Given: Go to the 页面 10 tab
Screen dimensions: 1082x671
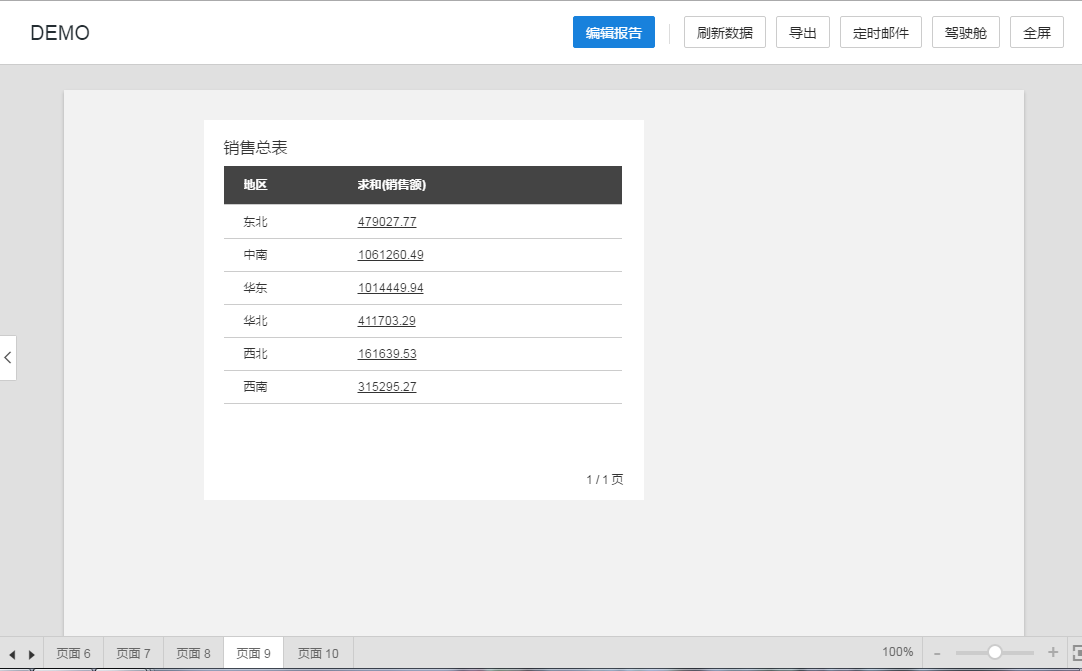Looking at the screenshot, I should [x=318, y=654].
